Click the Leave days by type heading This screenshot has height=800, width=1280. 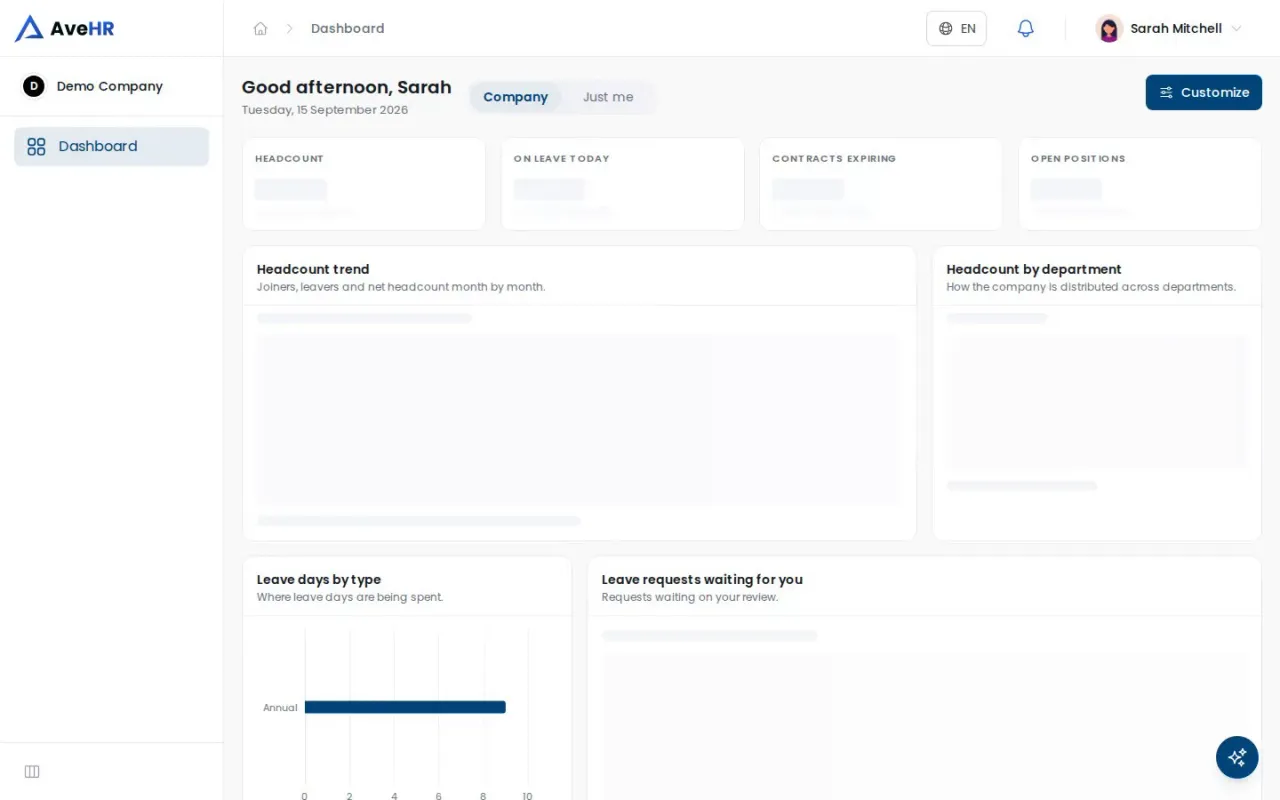click(319, 579)
